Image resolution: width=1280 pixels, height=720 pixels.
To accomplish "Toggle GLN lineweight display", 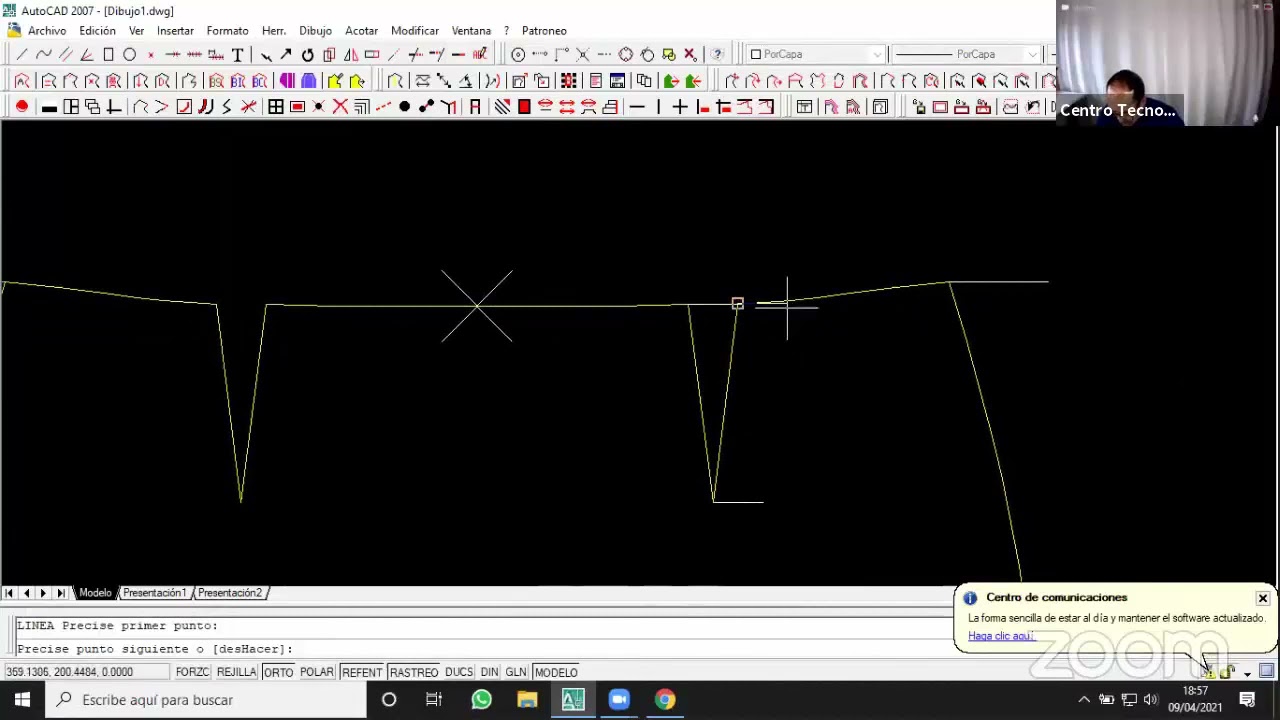I will 516,672.
